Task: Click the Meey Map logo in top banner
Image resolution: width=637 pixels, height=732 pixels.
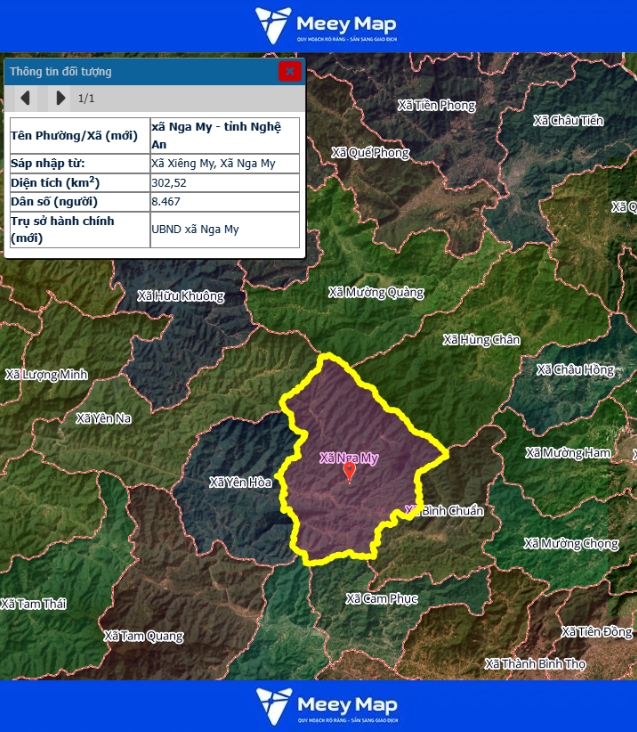Action: coord(325,26)
